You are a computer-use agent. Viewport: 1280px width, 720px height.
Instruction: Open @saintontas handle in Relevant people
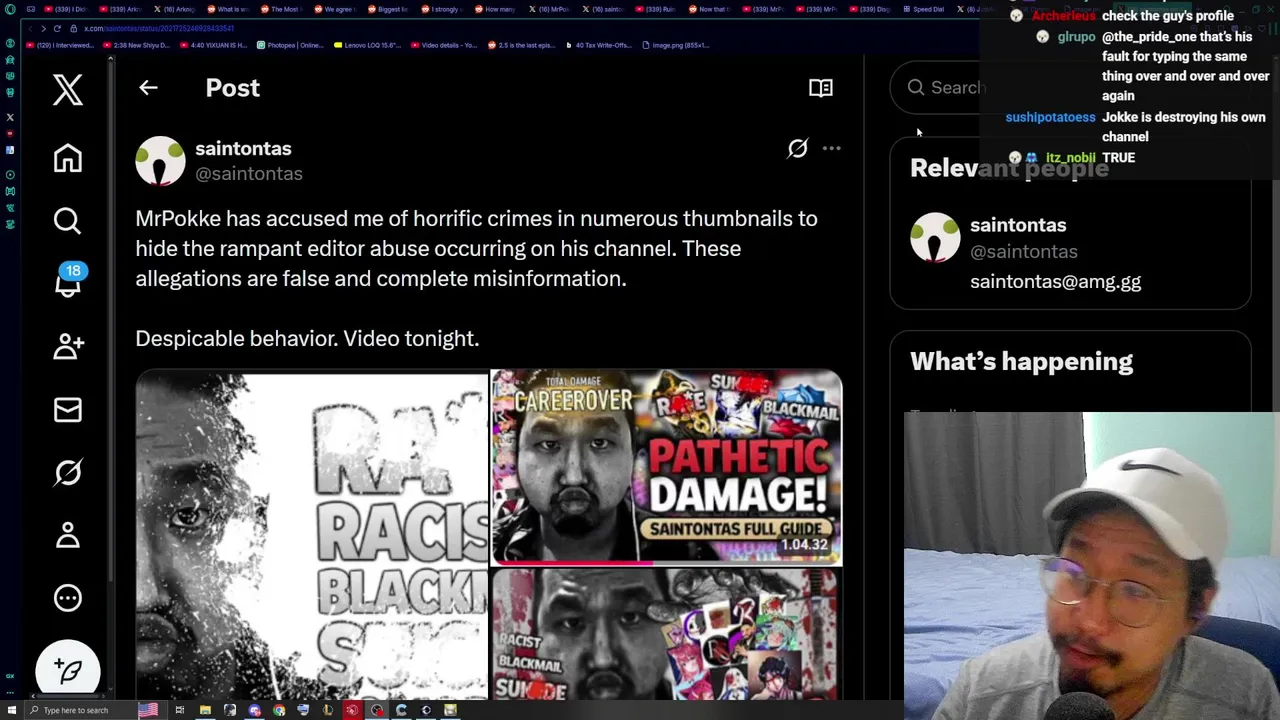(x=1024, y=252)
